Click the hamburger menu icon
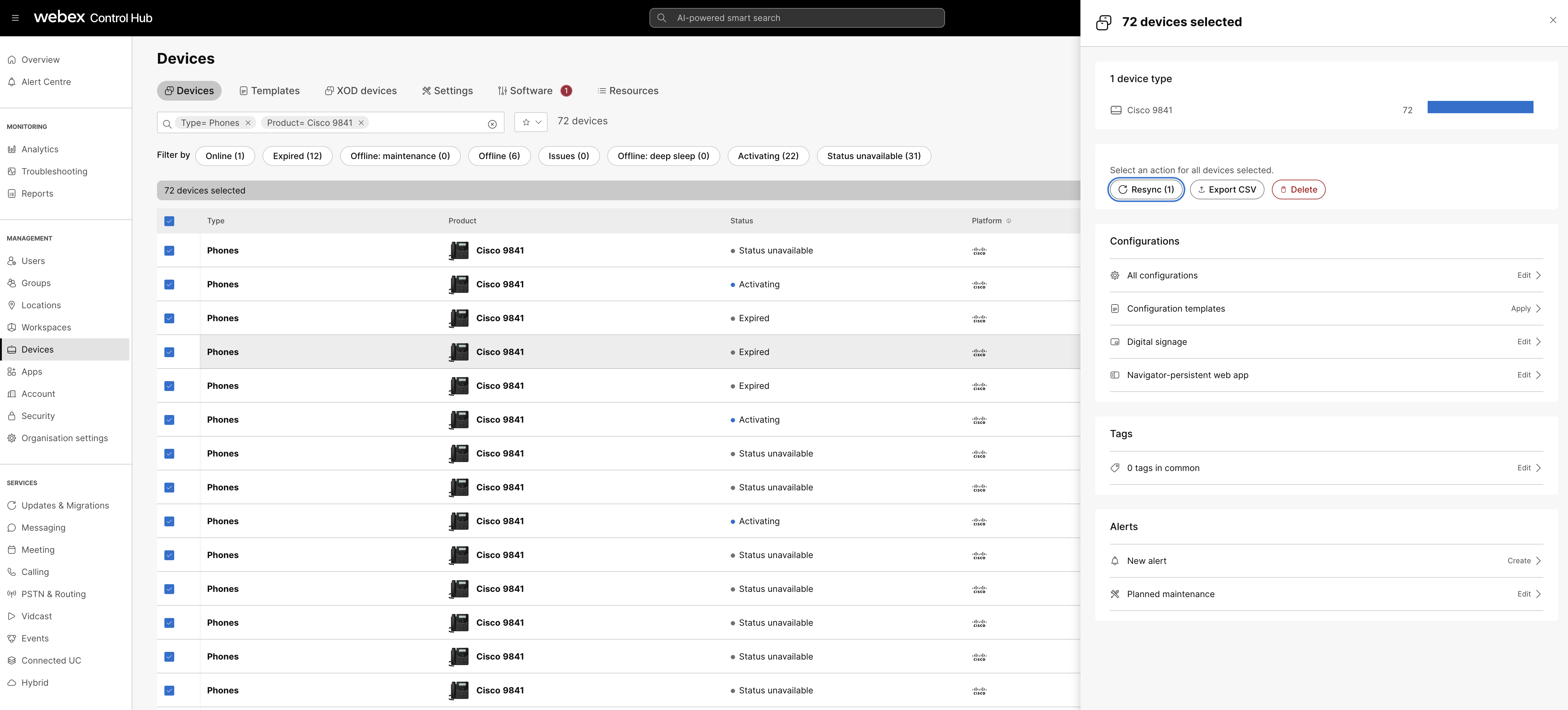The height and width of the screenshot is (710, 1568). click(15, 18)
